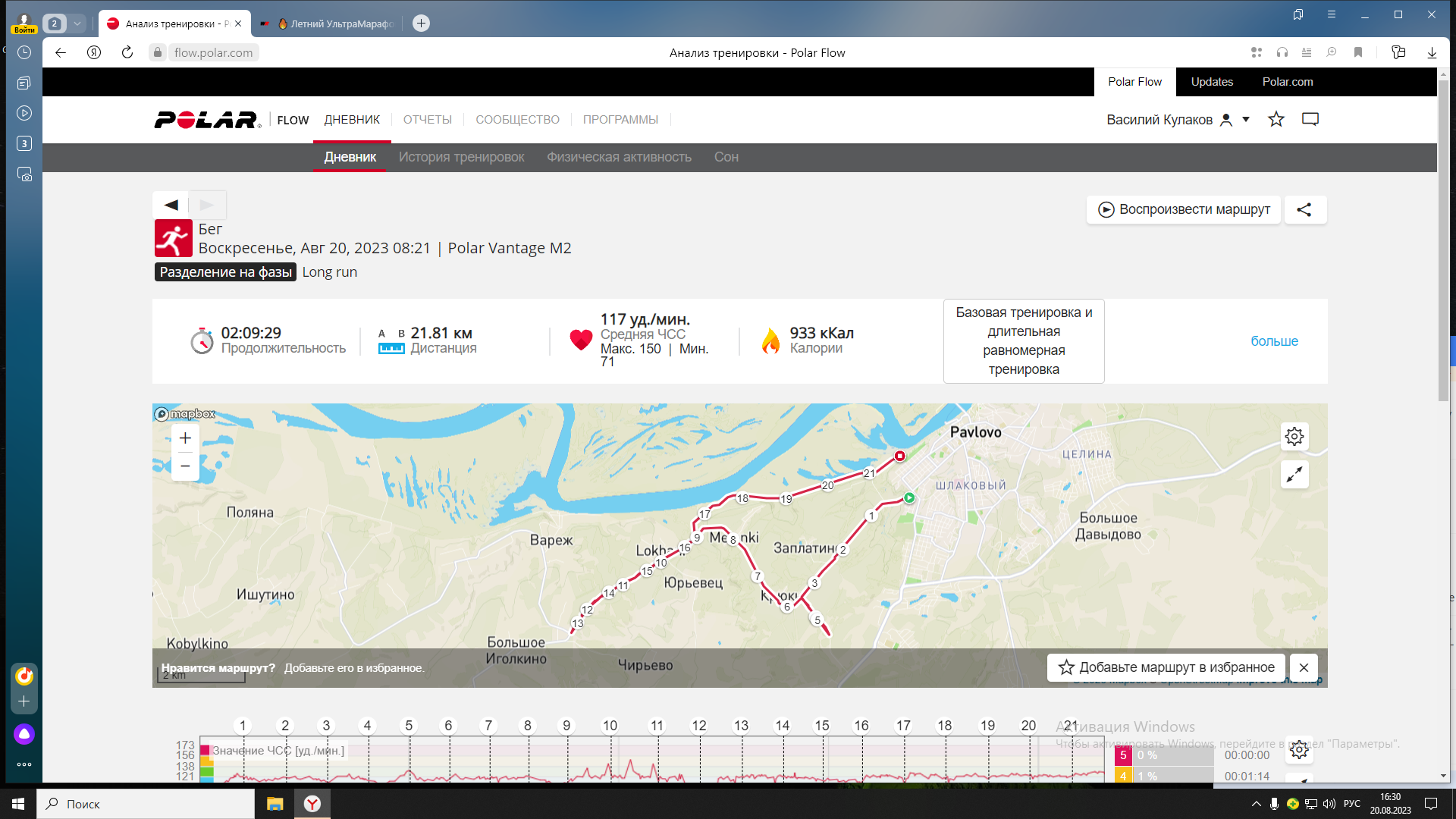The height and width of the screenshot is (819, 1456).
Task: Switch to Физическая активность tab
Action: pos(620,157)
